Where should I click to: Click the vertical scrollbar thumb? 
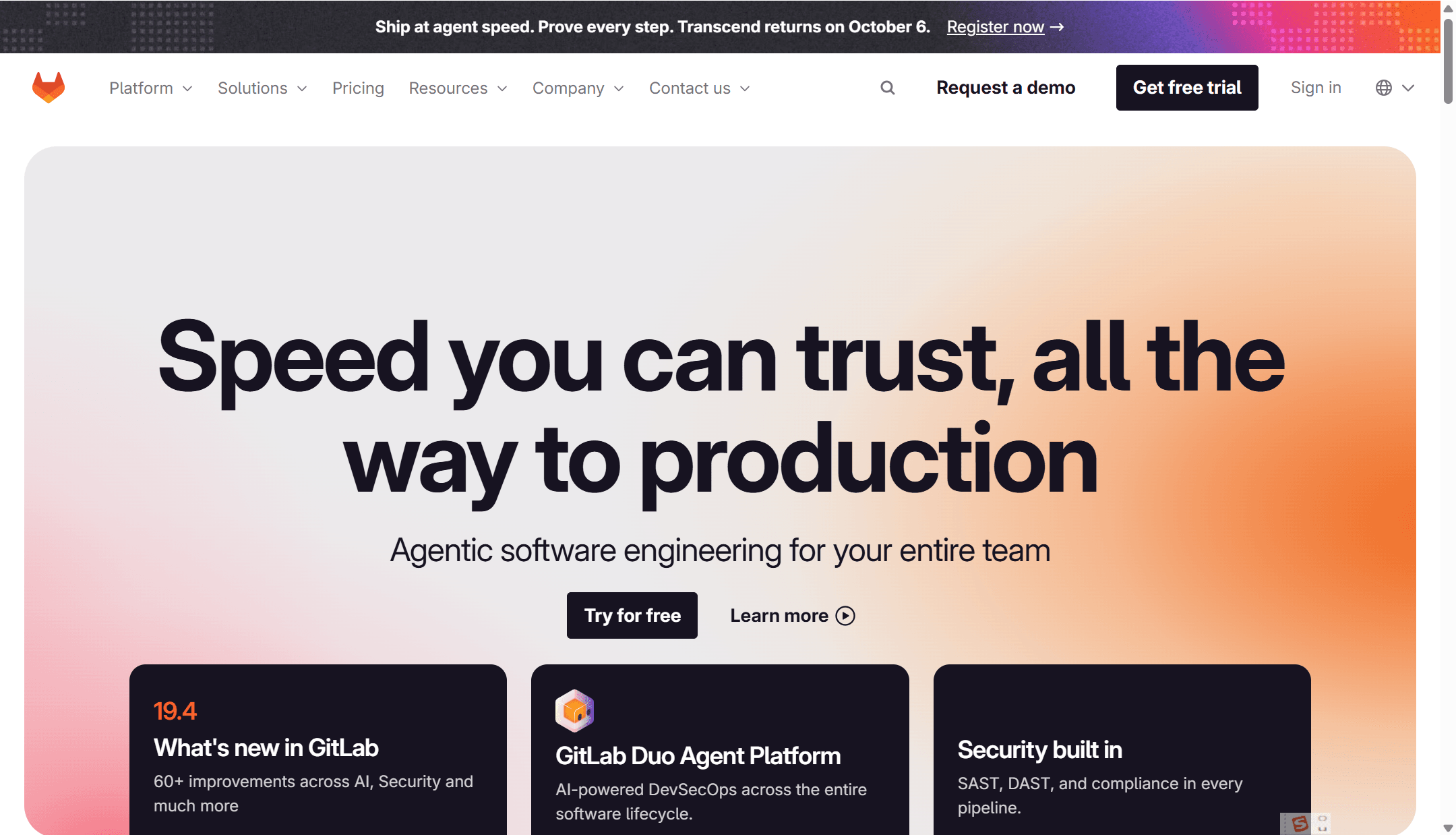click(x=1448, y=61)
